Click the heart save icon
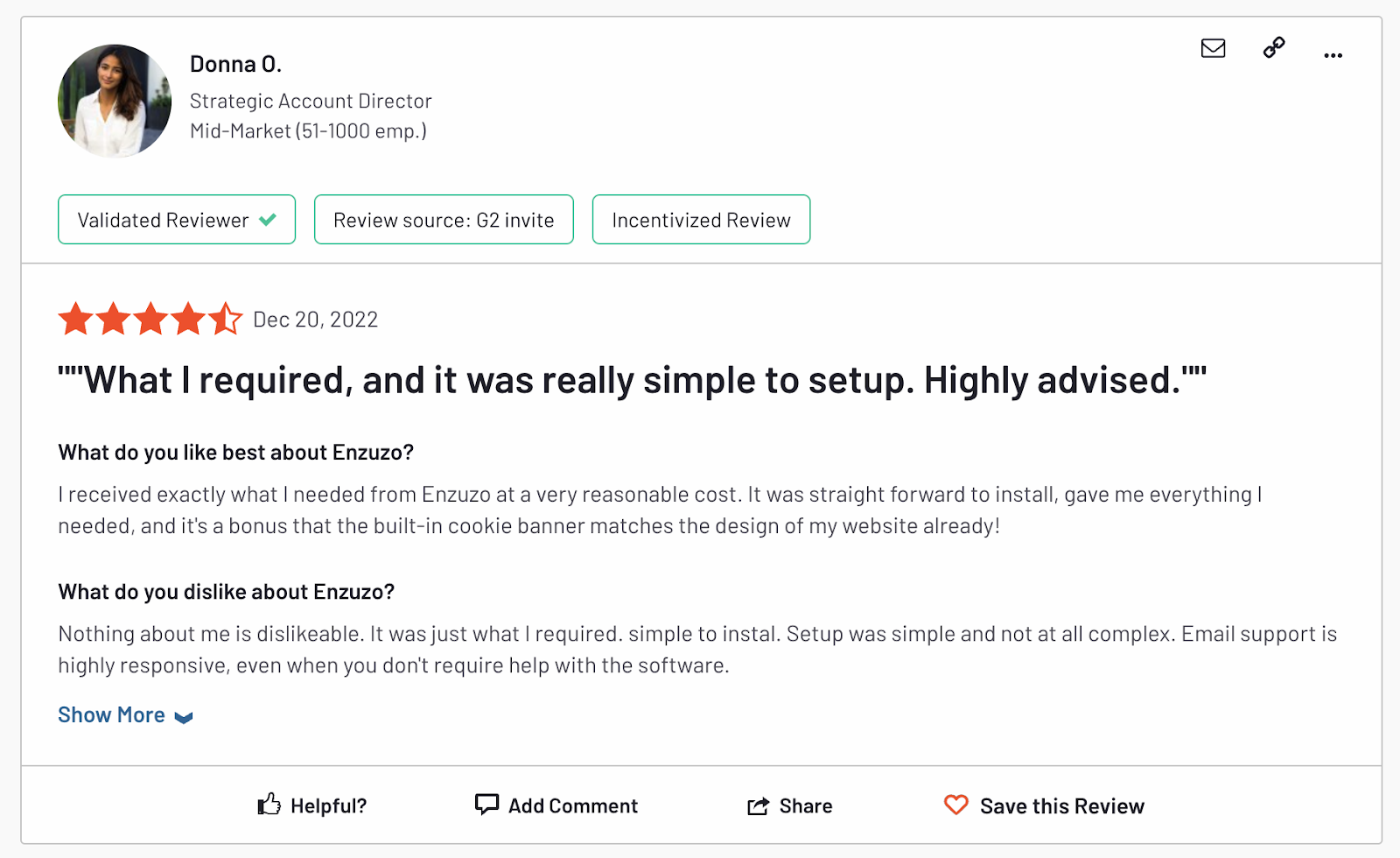1400x858 pixels. pos(956,805)
